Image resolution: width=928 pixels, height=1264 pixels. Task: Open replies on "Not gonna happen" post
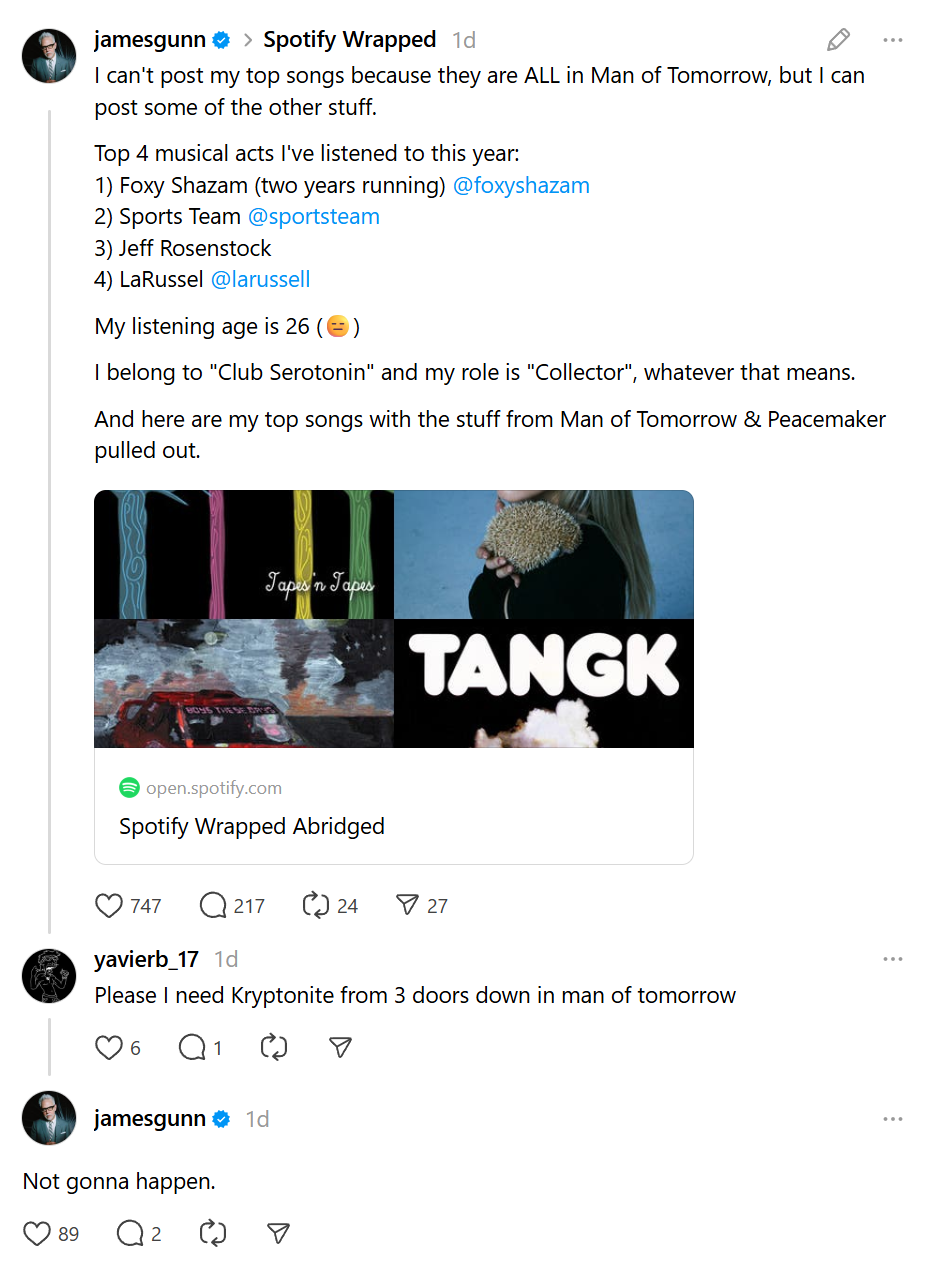tap(130, 1233)
